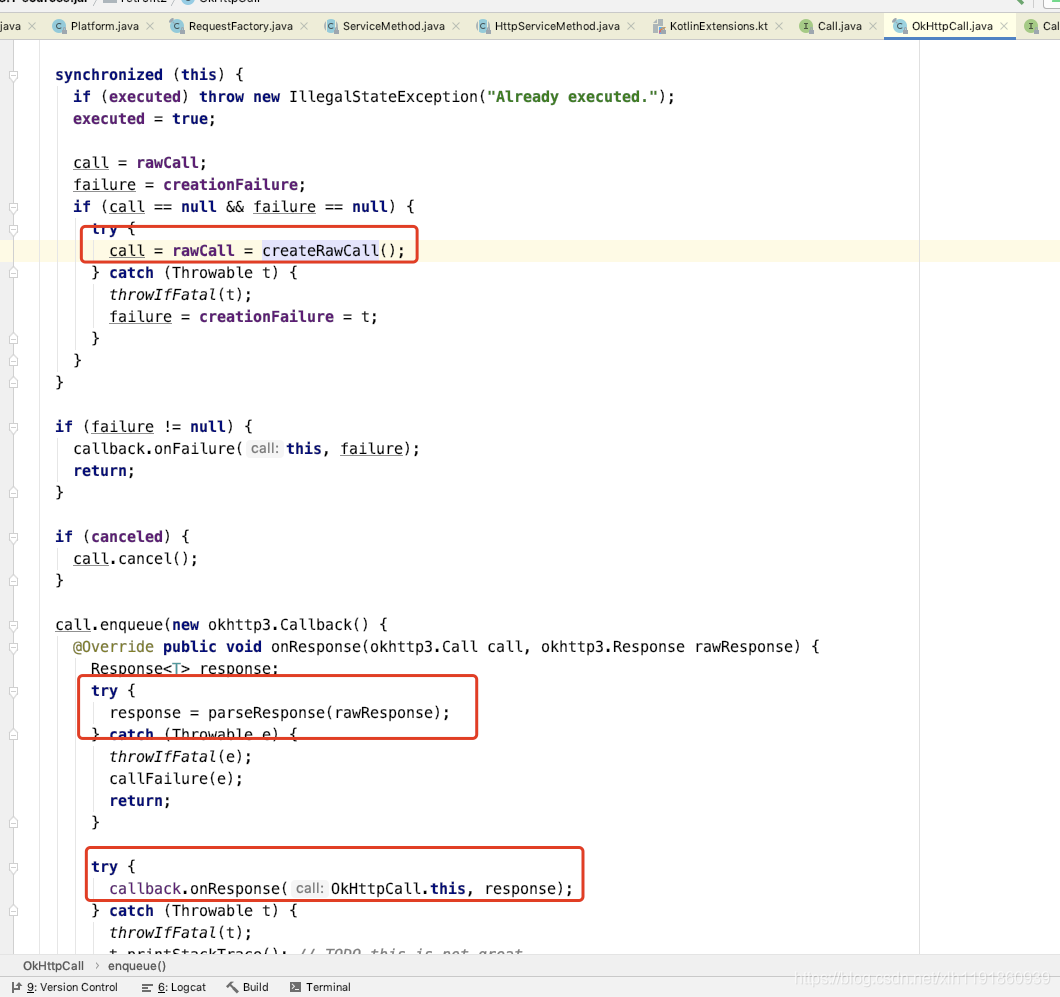The image size is (1060, 997).
Task: Click the "Already executed." string literal
Action: [x=572, y=97]
